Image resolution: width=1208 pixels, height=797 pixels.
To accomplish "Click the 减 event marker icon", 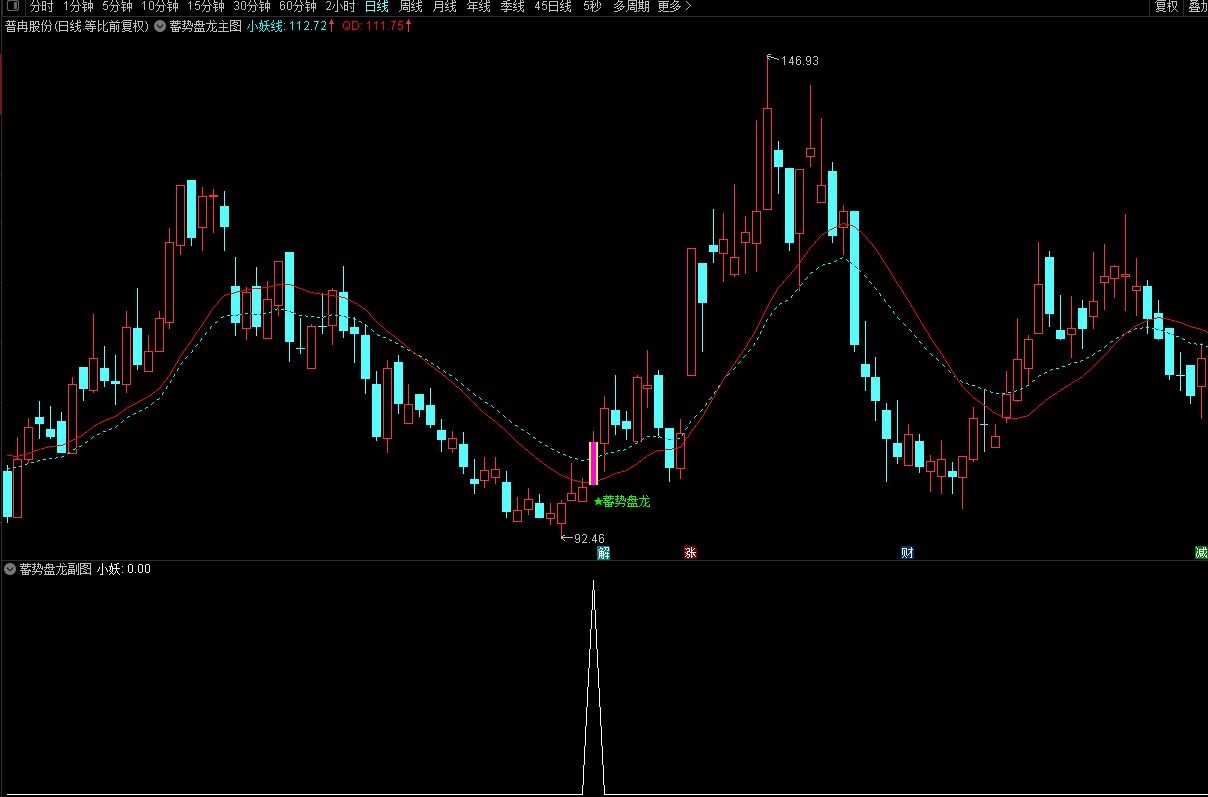I will [1201, 553].
